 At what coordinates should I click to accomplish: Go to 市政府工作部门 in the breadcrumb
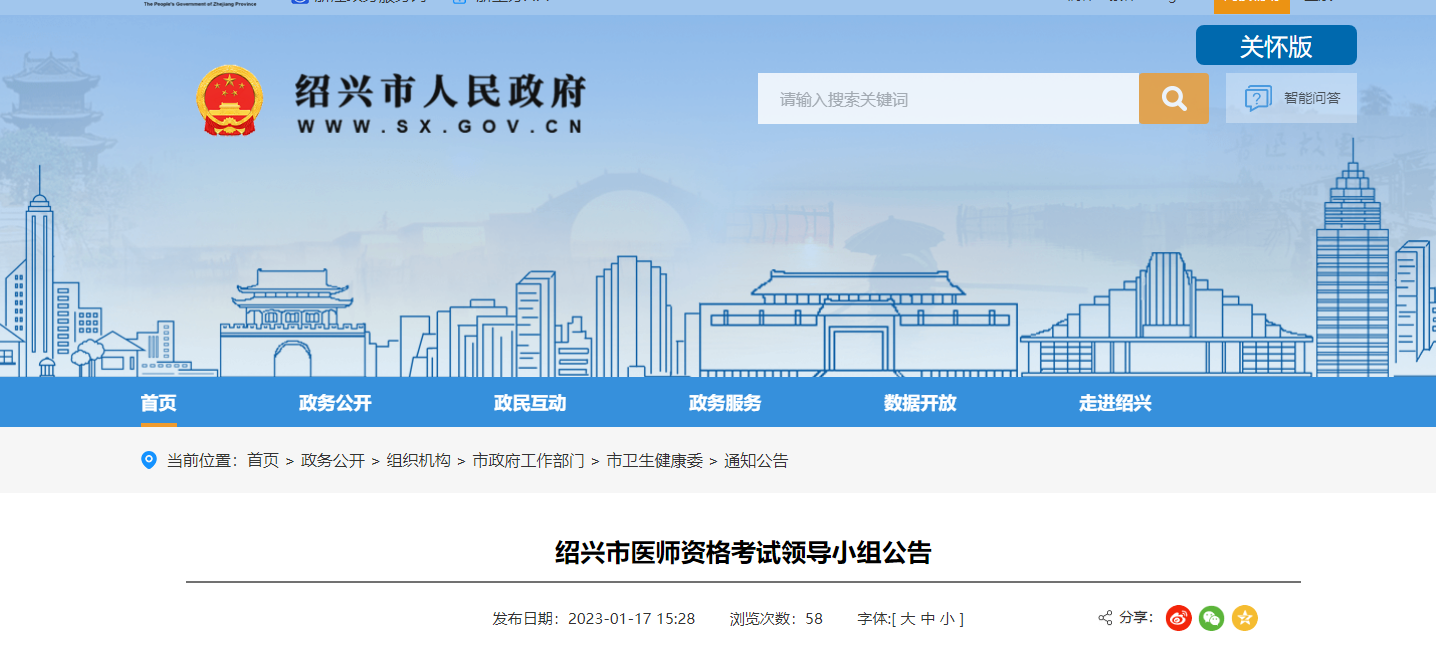pyautogui.click(x=529, y=461)
